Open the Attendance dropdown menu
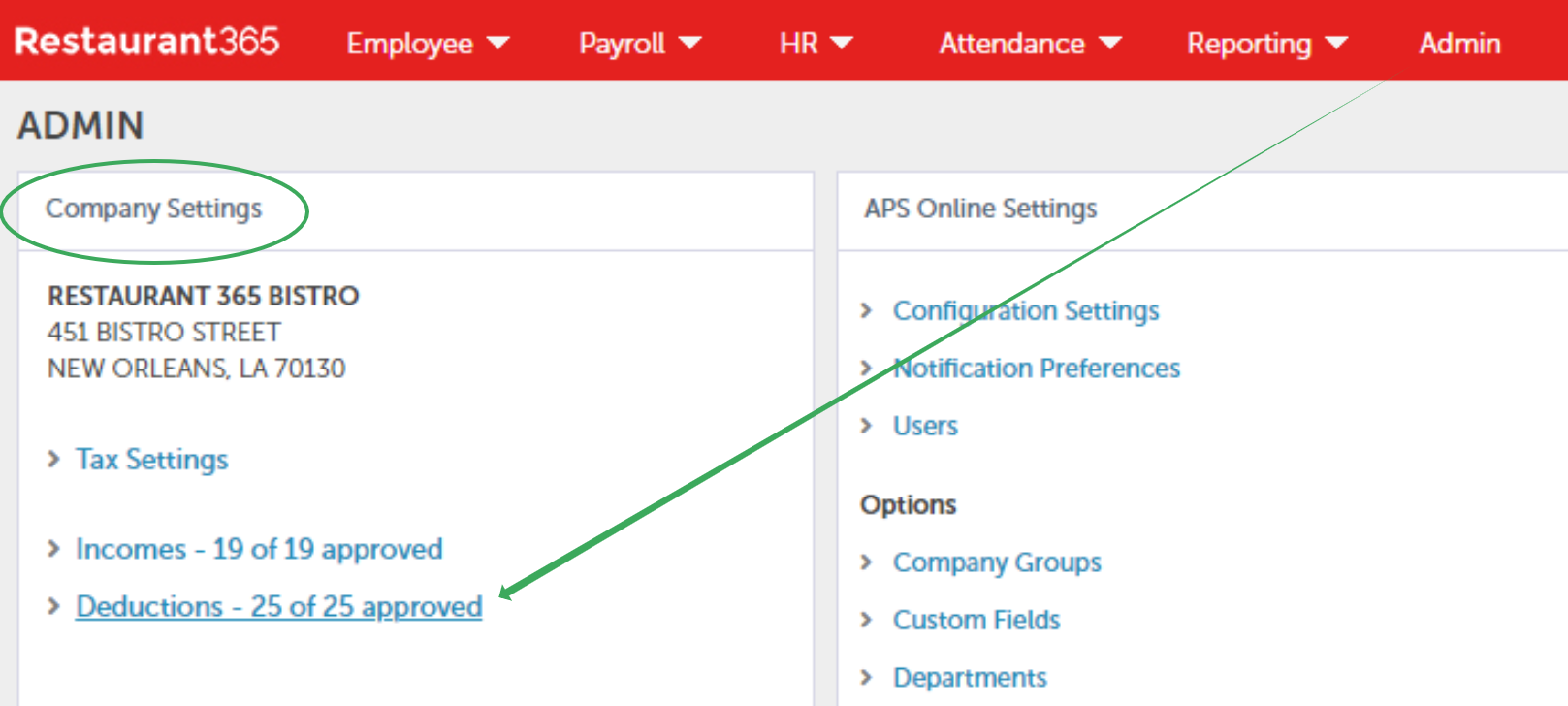Screen dimensions: 1568x706 1030,44
